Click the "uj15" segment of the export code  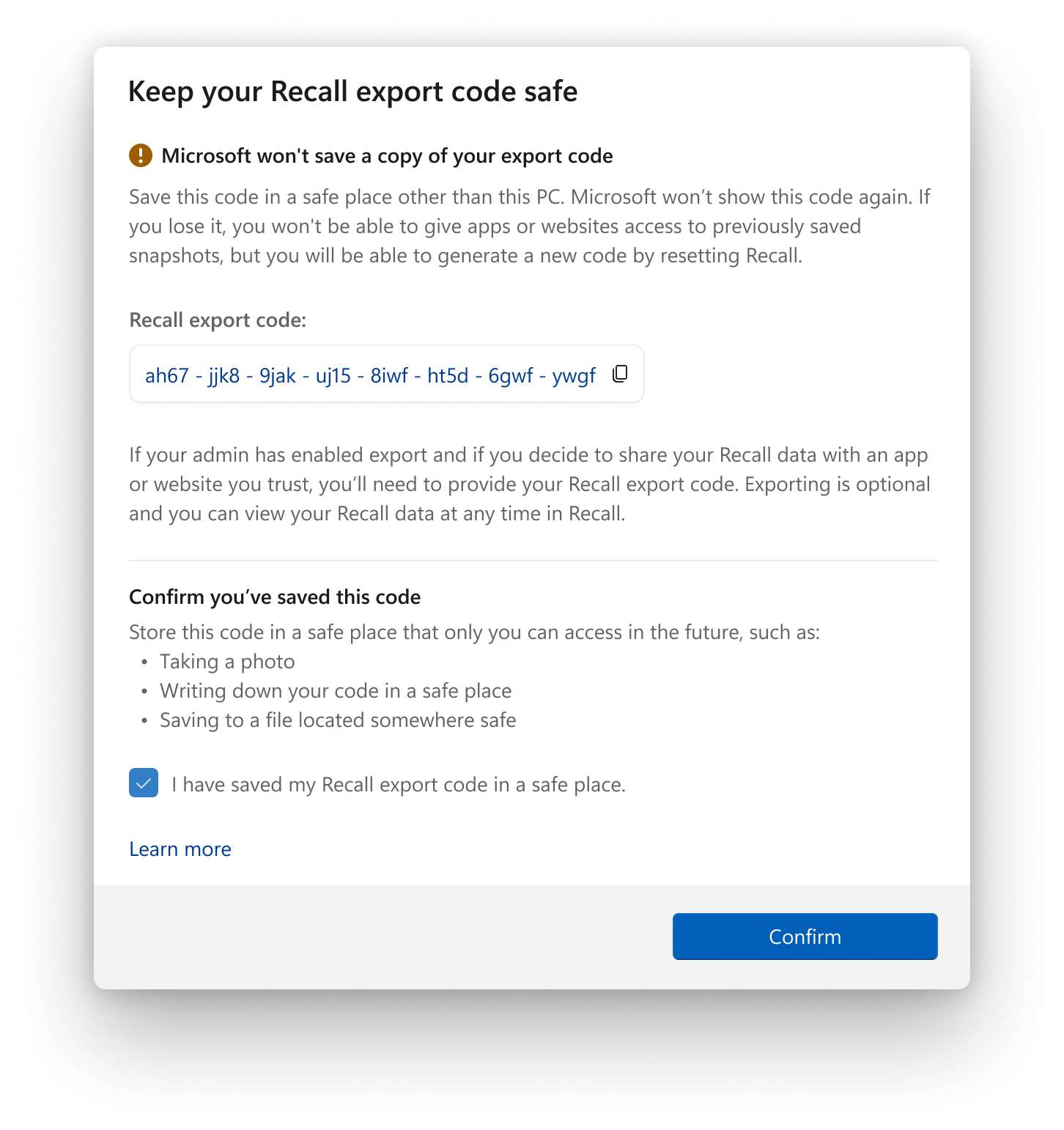(333, 375)
